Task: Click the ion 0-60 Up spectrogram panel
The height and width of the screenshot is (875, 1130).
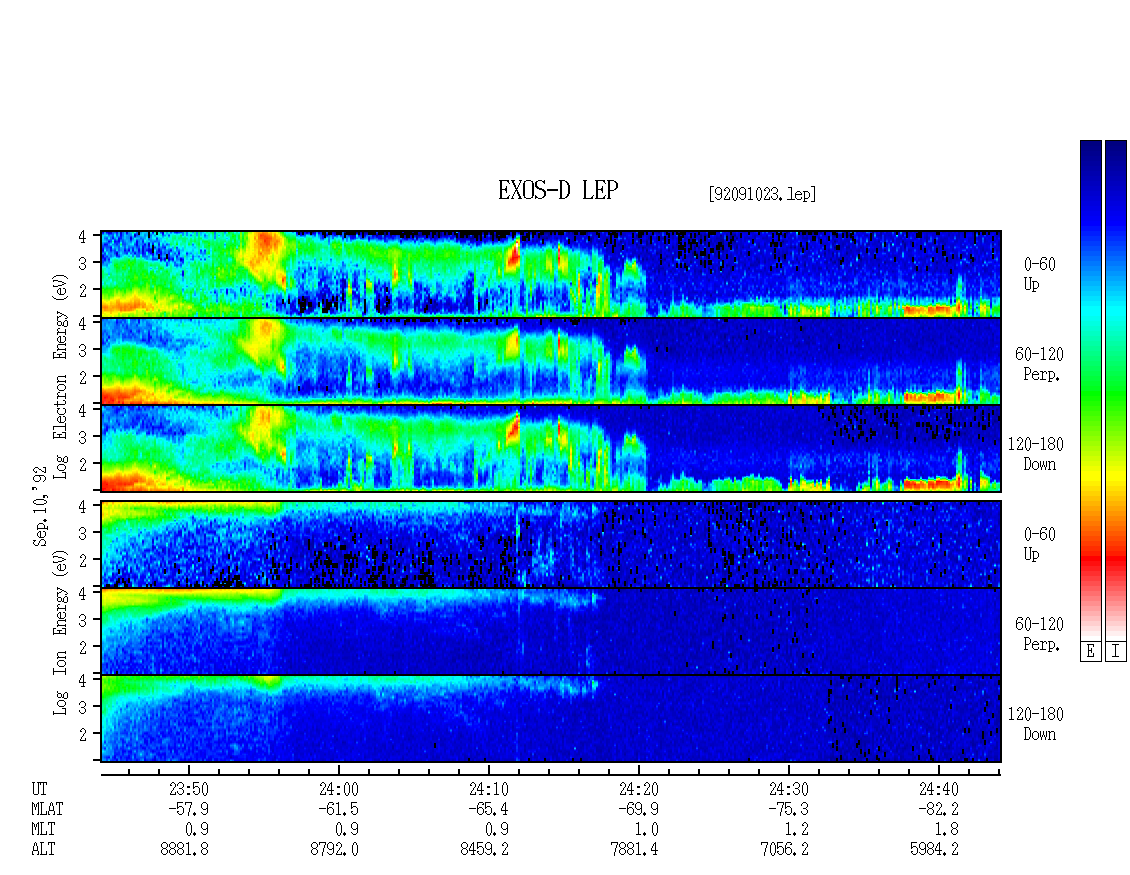Action: 551,544
